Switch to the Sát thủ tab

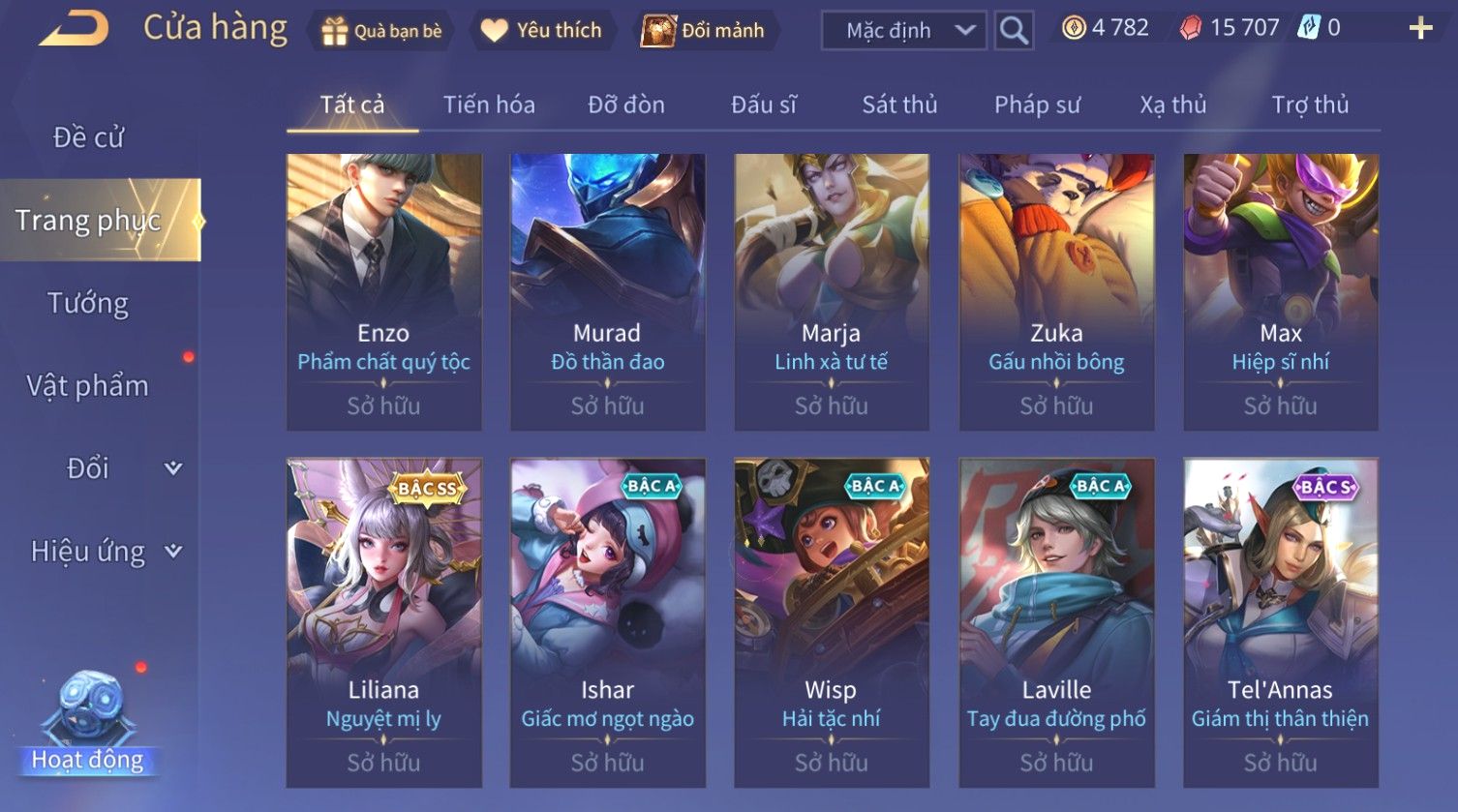[x=899, y=105]
